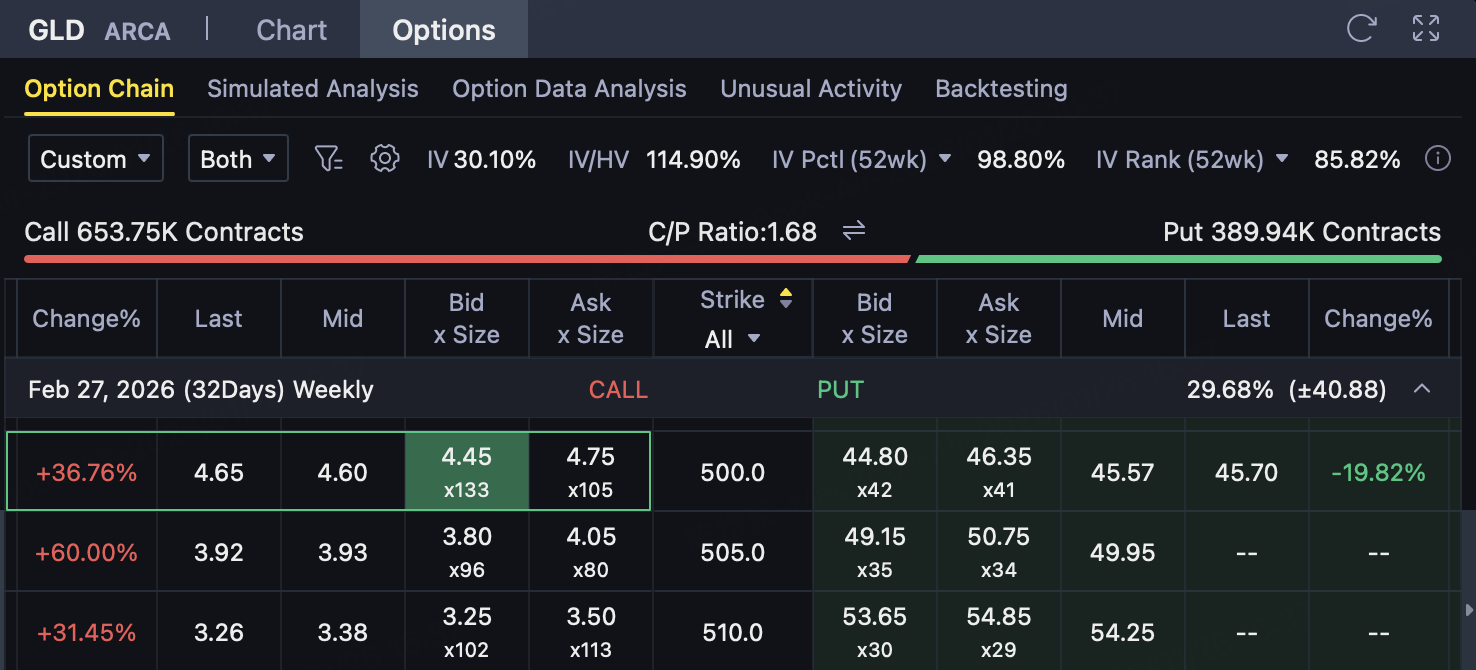
Task: Click the right-edge panel expand arrow
Action: click(1468, 610)
